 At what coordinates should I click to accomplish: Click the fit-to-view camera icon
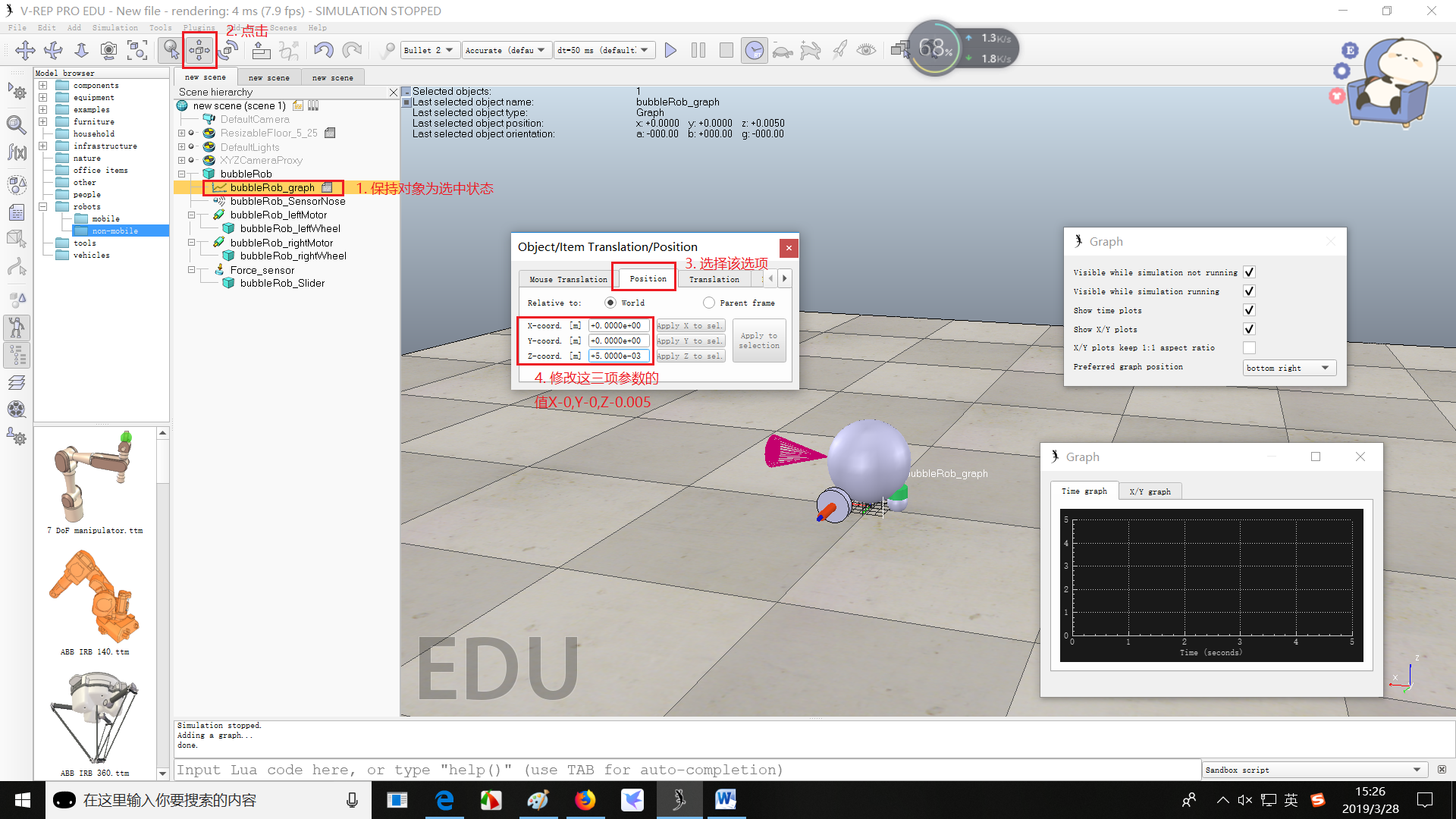pyautogui.click(x=137, y=50)
